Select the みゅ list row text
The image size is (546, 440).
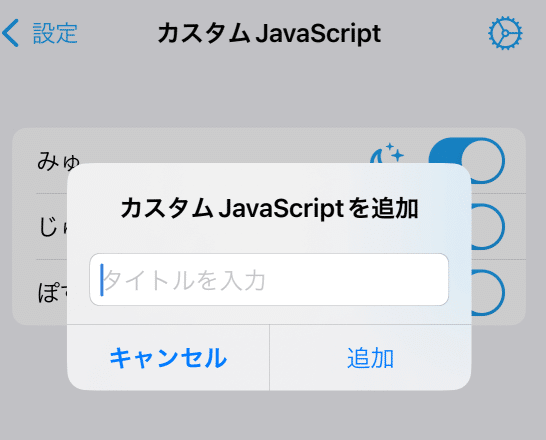[58, 162]
